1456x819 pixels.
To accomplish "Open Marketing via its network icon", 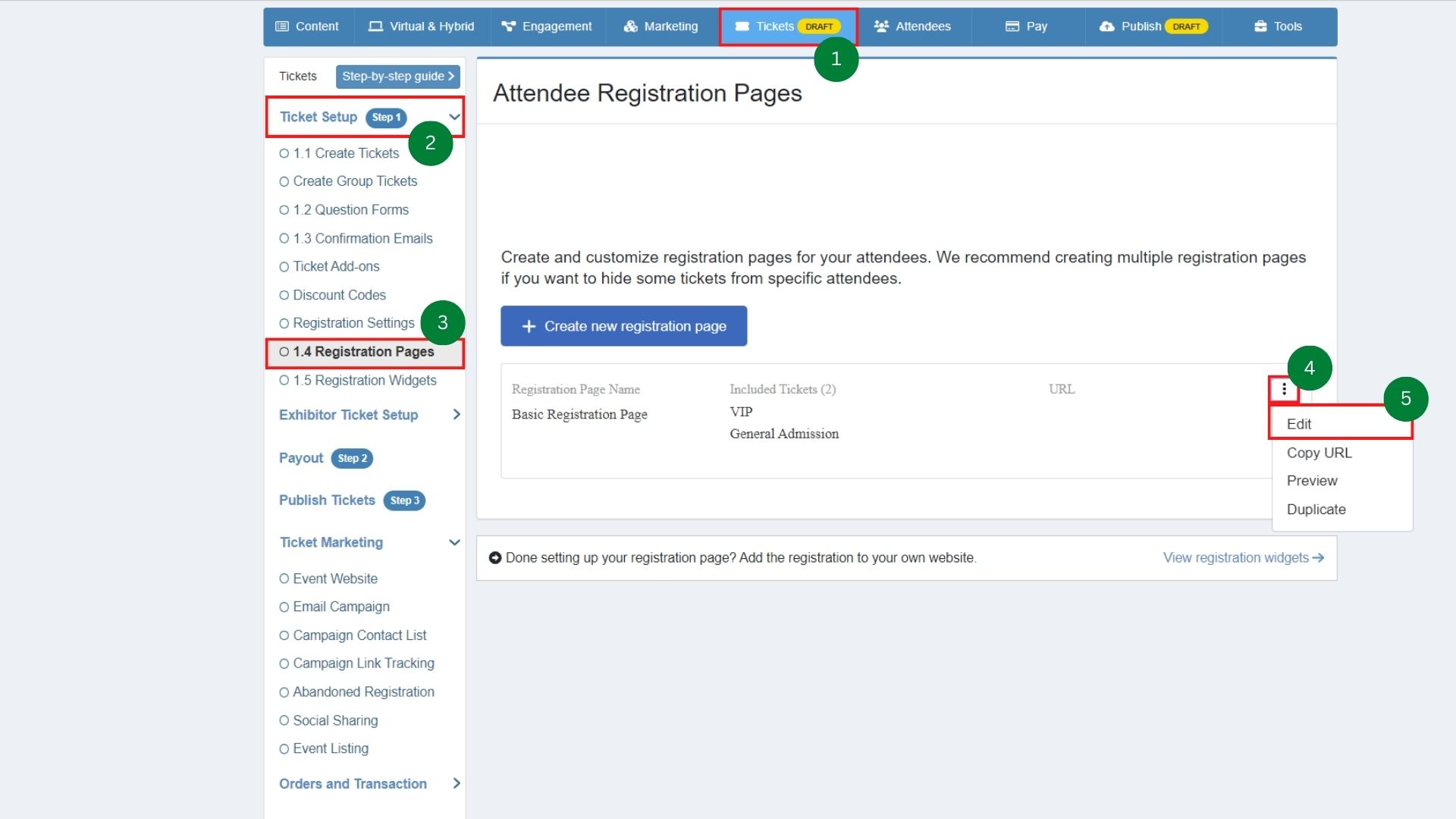I will [629, 26].
